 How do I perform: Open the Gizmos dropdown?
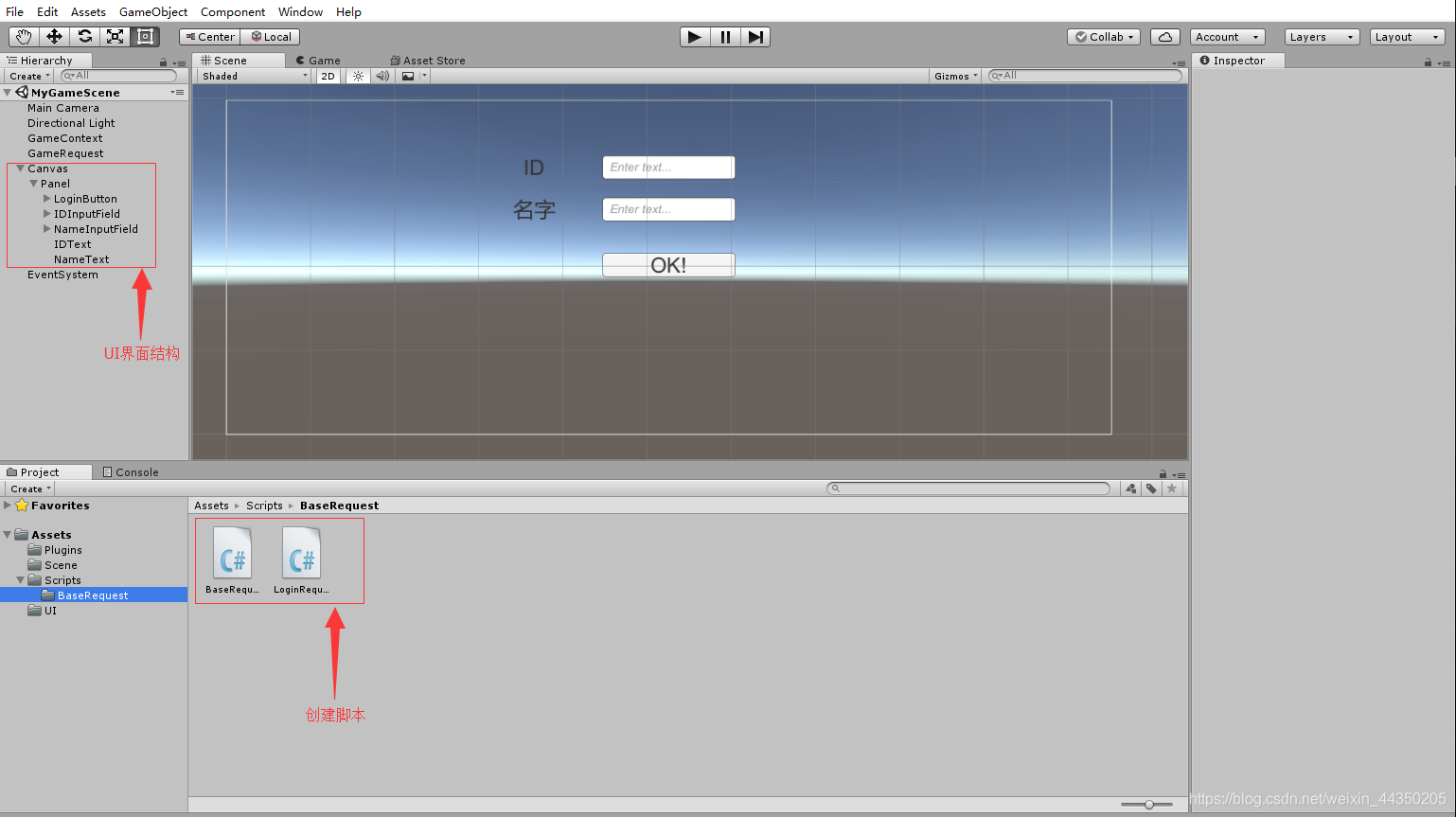tap(953, 76)
